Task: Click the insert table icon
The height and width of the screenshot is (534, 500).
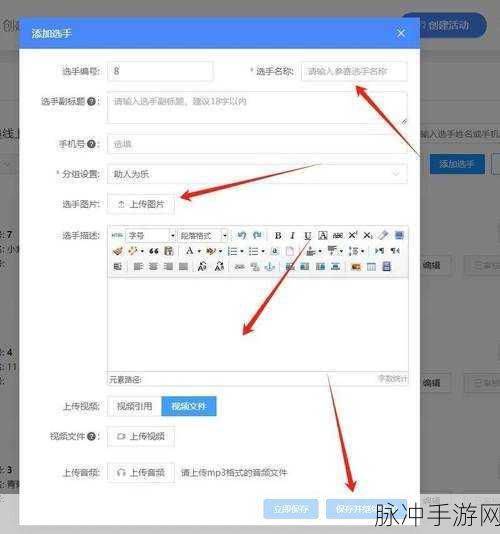Action: [x=371, y=266]
